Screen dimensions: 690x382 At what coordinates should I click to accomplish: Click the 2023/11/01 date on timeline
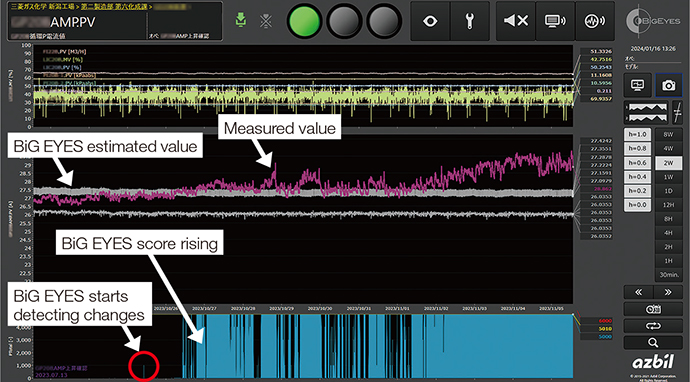point(397,309)
